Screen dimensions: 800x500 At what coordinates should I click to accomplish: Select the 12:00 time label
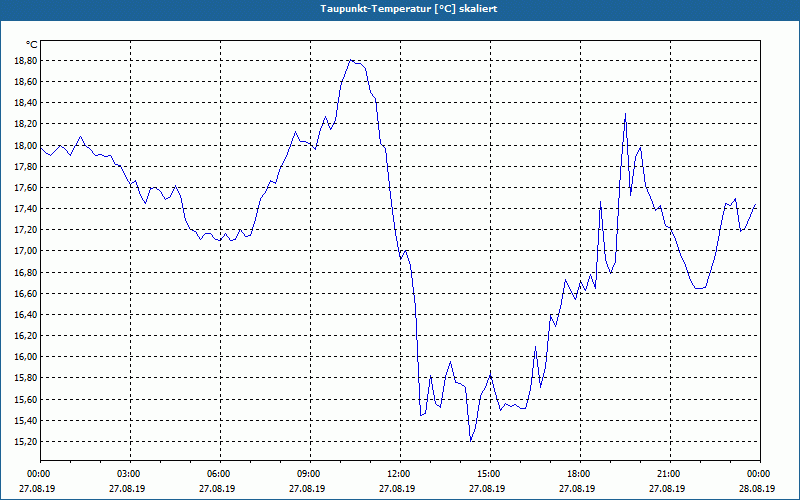click(397, 474)
